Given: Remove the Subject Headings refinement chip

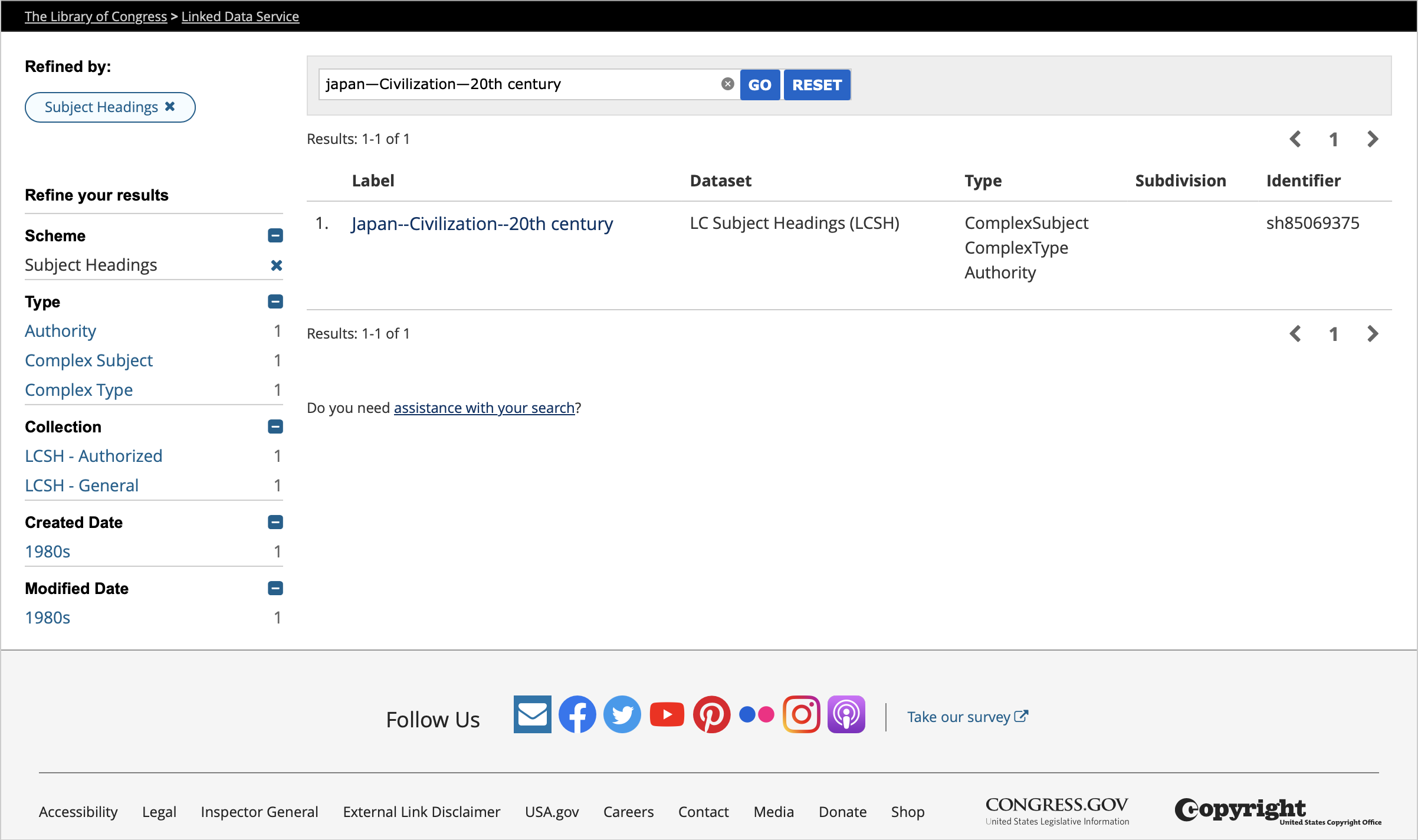Looking at the screenshot, I should [x=170, y=107].
